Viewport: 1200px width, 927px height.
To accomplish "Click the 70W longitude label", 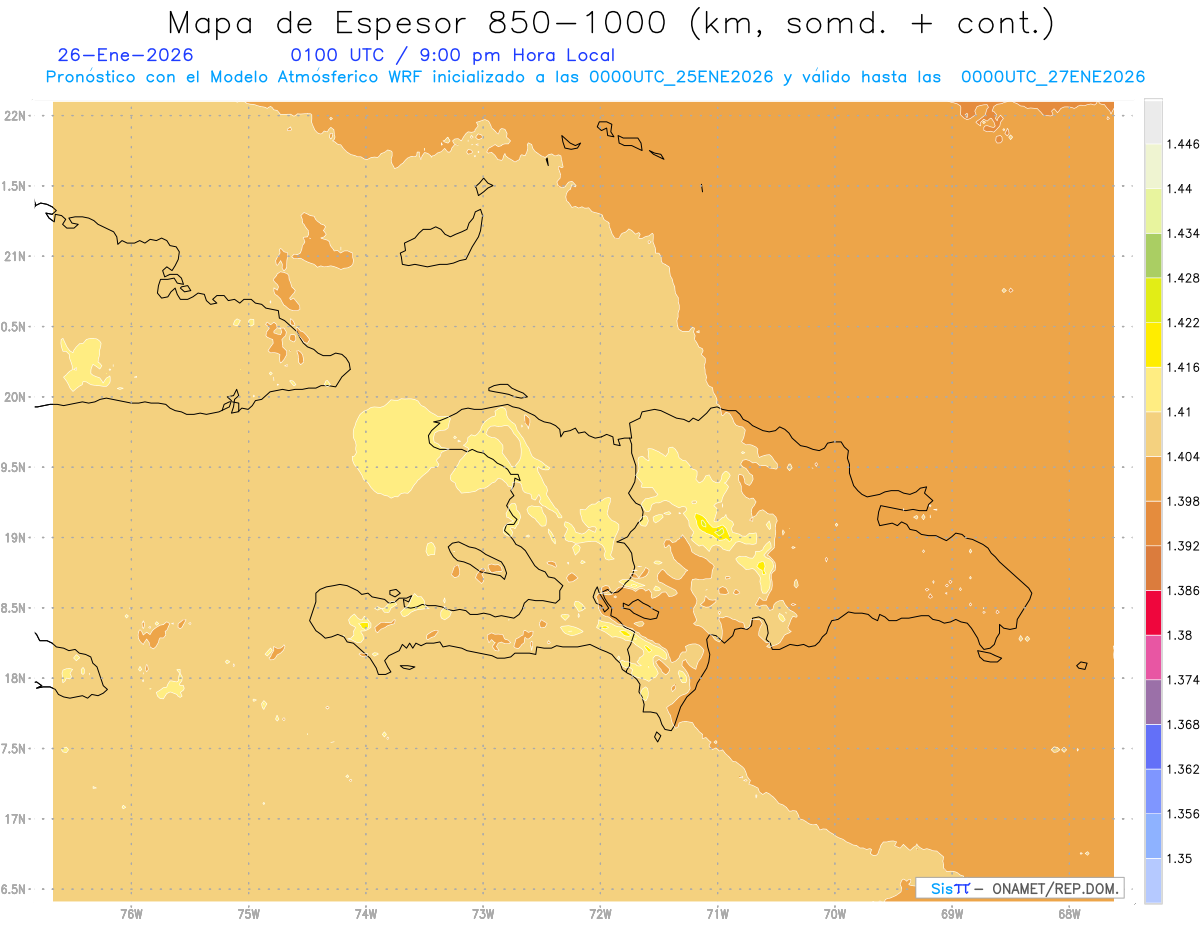I will 835,914.
